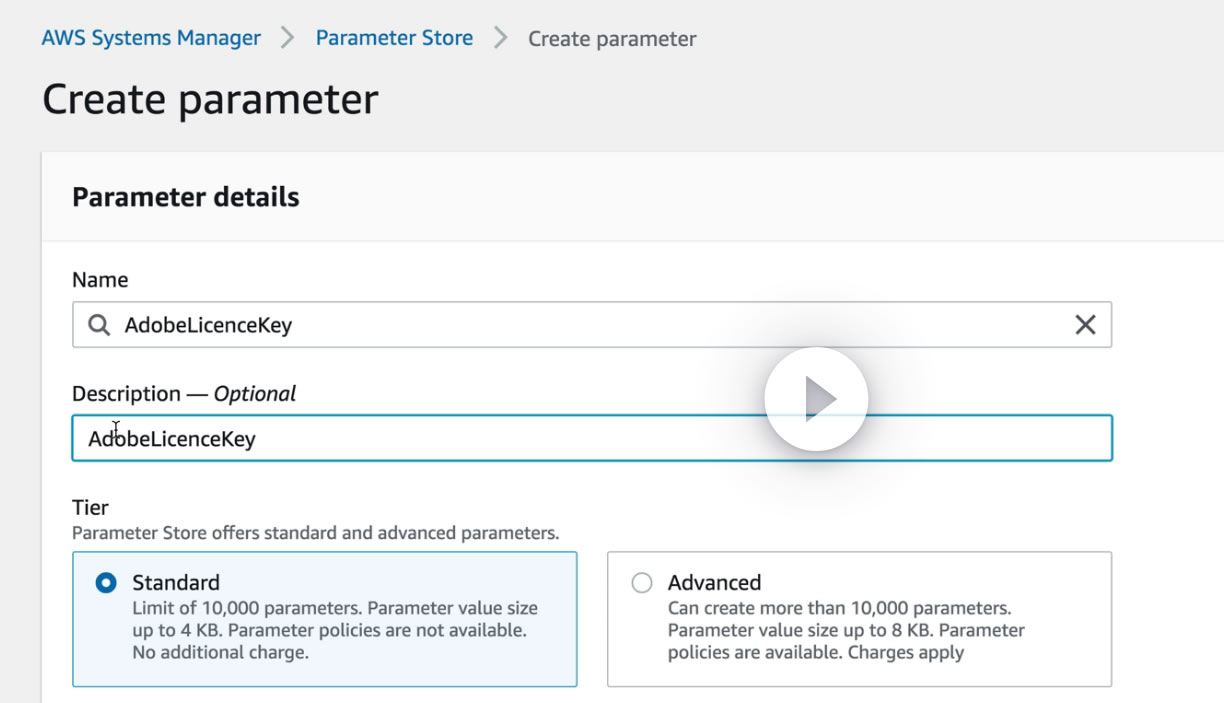Screen dimensions: 1224x703
Task: Click the Name field label
Action: (100, 280)
